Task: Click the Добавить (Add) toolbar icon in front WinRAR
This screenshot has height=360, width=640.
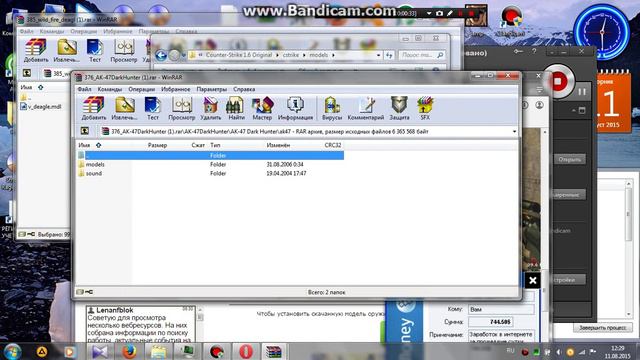Action: [93, 109]
